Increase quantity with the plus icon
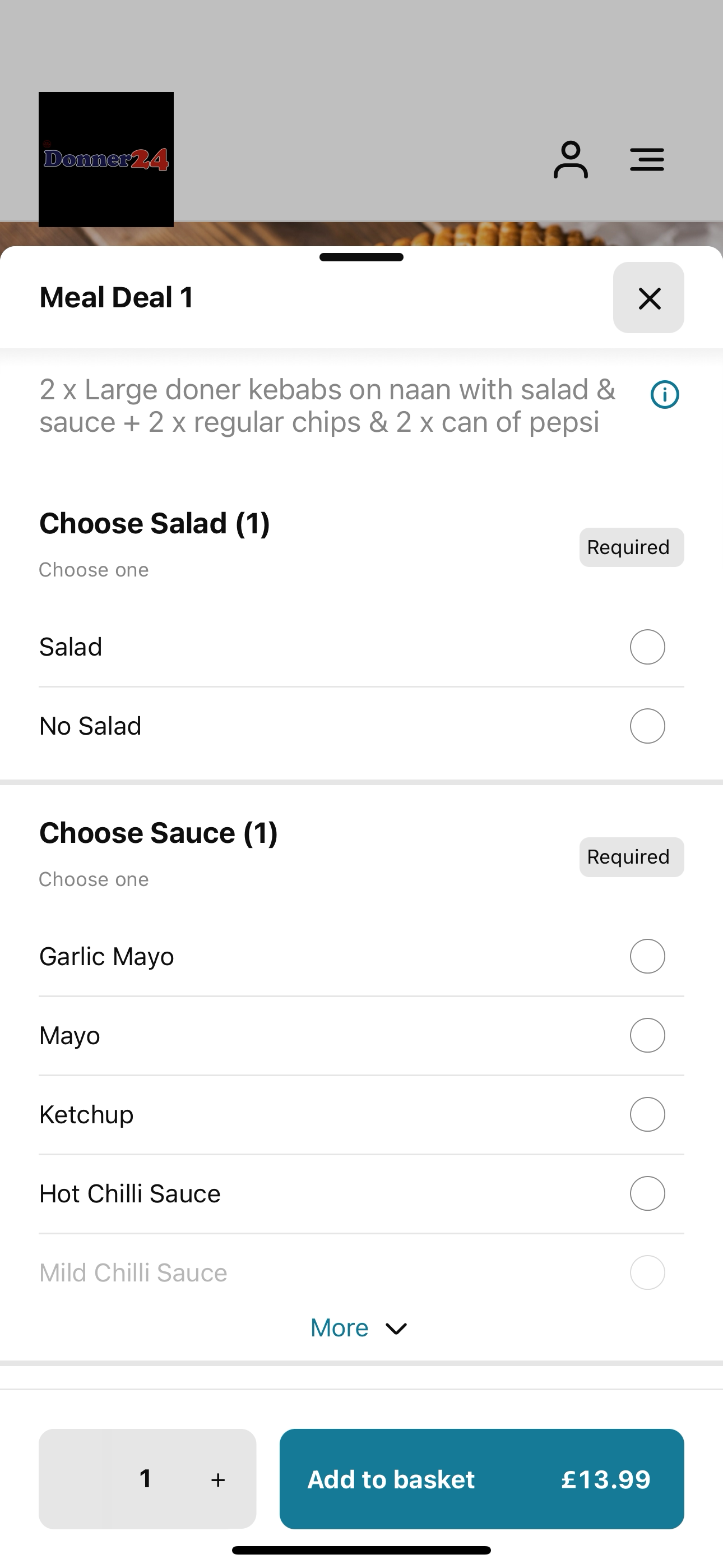 [218, 1480]
